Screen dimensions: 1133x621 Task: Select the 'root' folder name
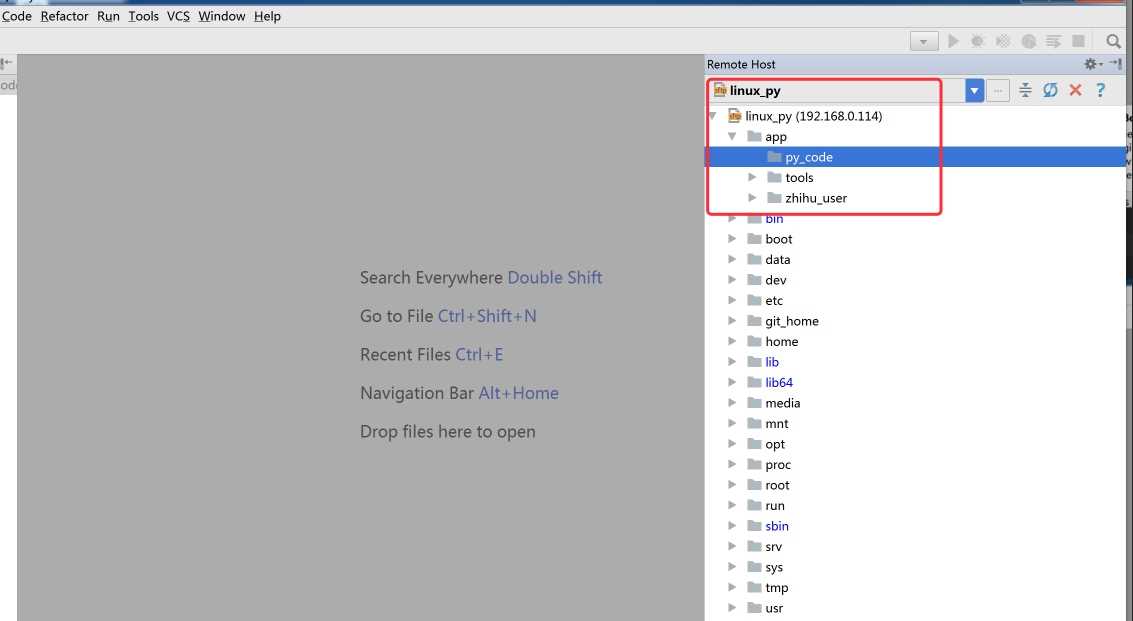[x=777, y=485]
